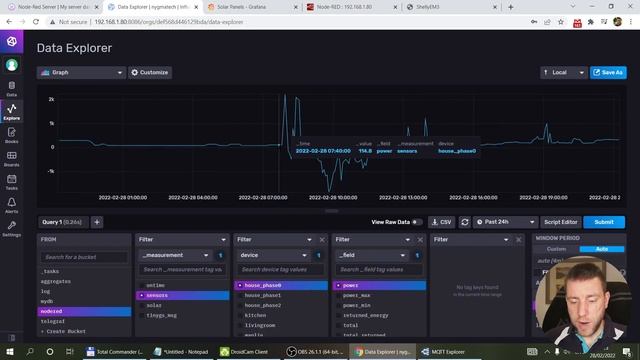Open the Tasks section in sidebar
Screen dimensions: 640x360
click(11, 182)
